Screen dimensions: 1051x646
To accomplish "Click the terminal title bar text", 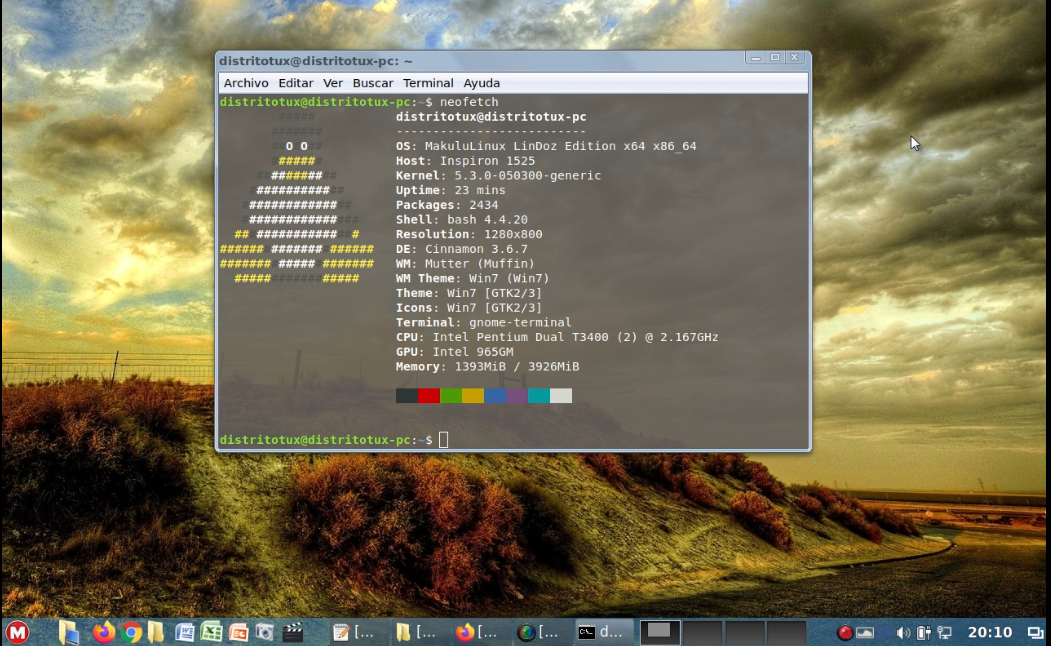I will pyautogui.click(x=316, y=61).
